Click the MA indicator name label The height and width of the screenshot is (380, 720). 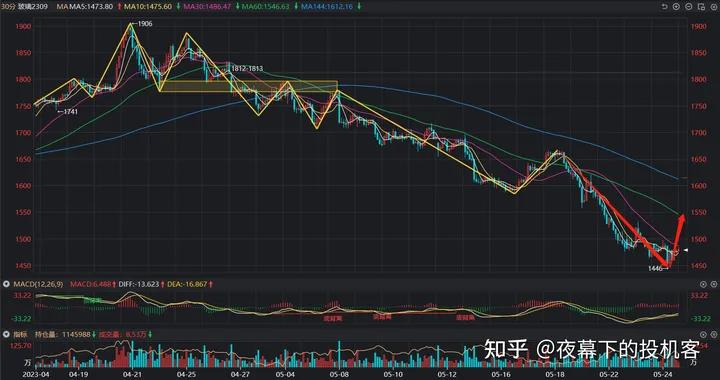click(x=62, y=6)
